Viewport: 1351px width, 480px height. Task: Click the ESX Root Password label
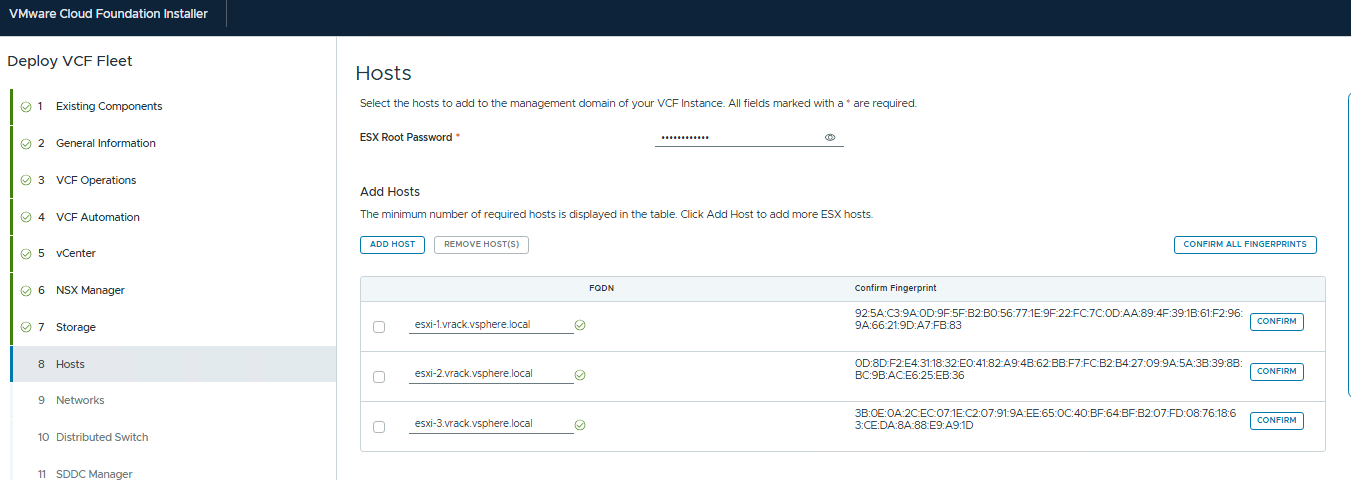406,137
